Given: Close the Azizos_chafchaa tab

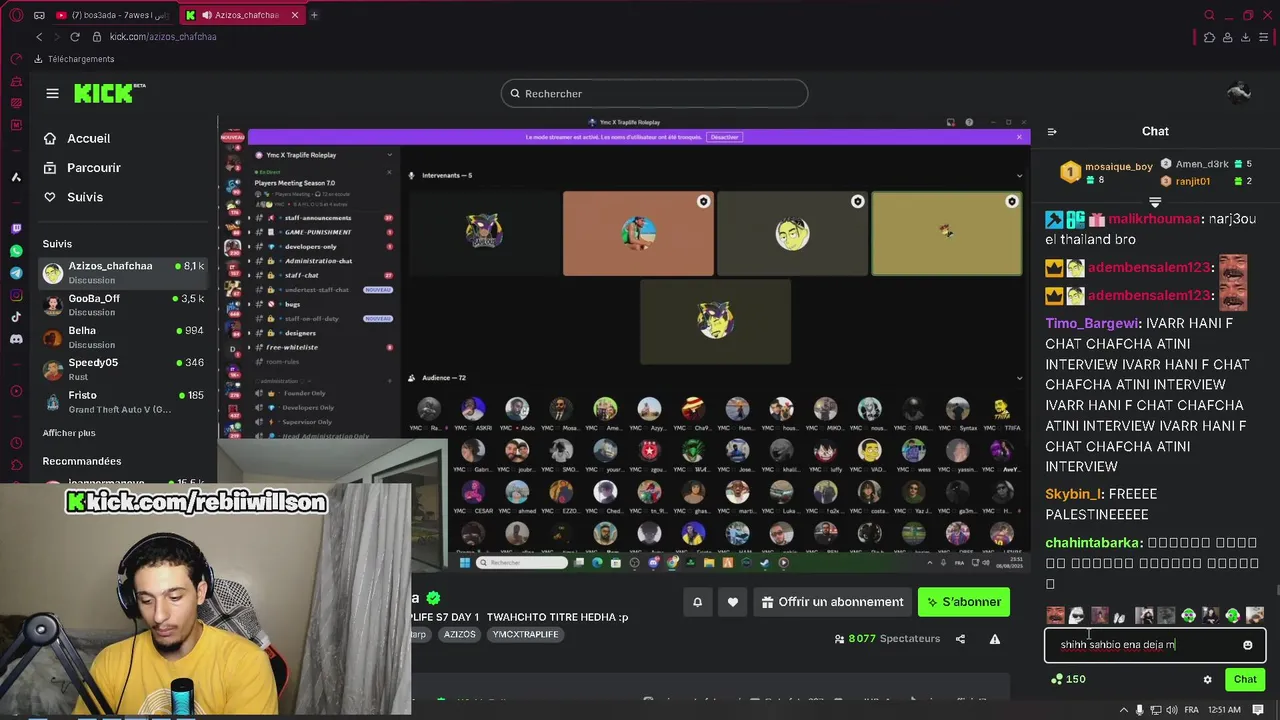Looking at the screenshot, I should [295, 15].
